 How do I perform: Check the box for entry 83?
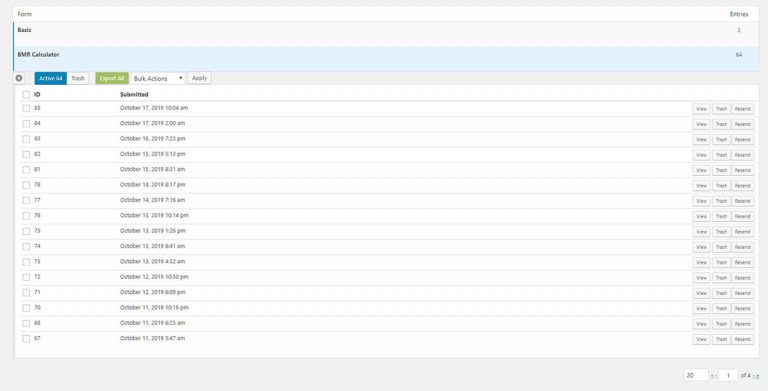click(x=26, y=139)
